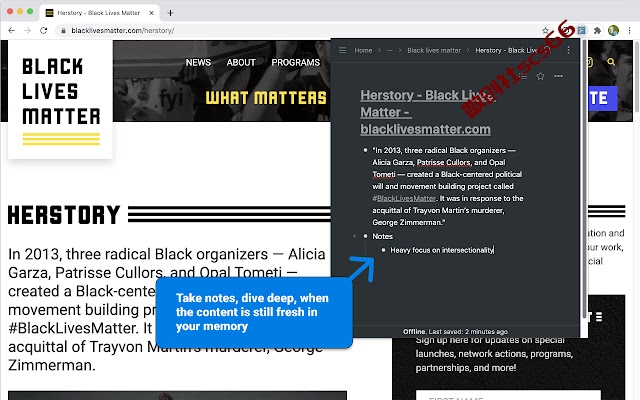Go to Black lives matter breadcrumb

coord(434,50)
